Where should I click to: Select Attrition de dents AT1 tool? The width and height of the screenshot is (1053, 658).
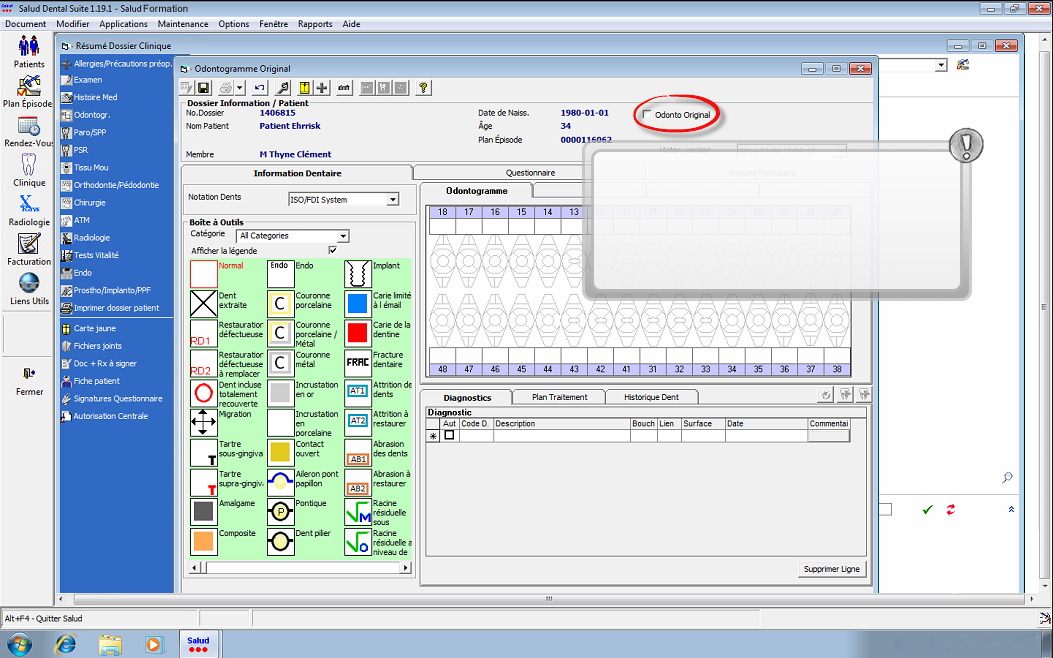point(358,393)
